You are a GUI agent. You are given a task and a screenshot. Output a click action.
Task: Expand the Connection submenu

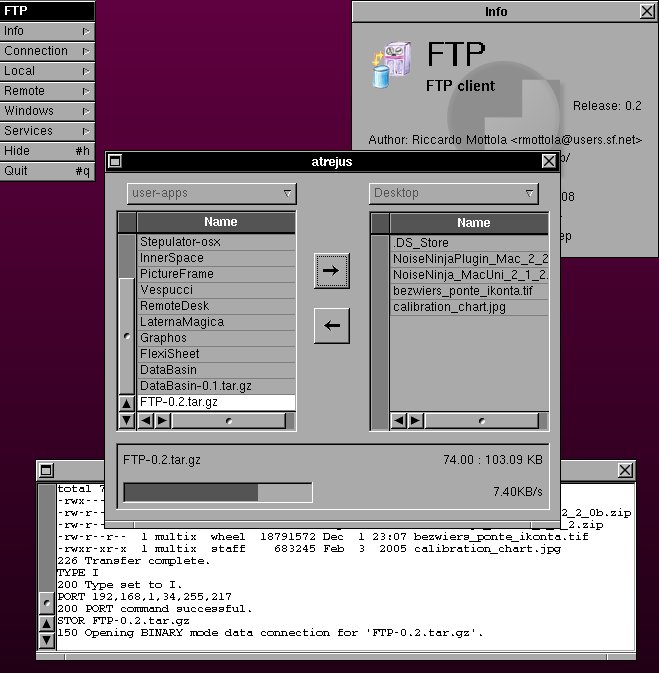[47, 51]
